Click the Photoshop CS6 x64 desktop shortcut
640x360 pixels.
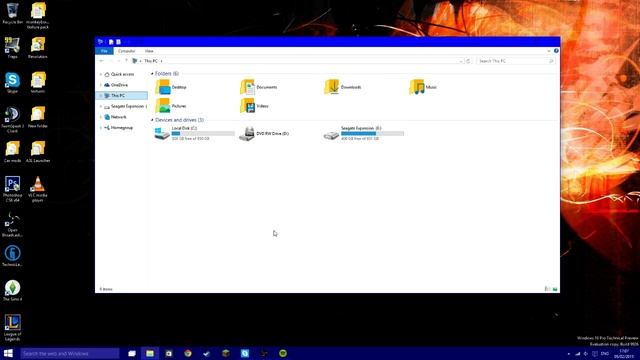coord(12,189)
